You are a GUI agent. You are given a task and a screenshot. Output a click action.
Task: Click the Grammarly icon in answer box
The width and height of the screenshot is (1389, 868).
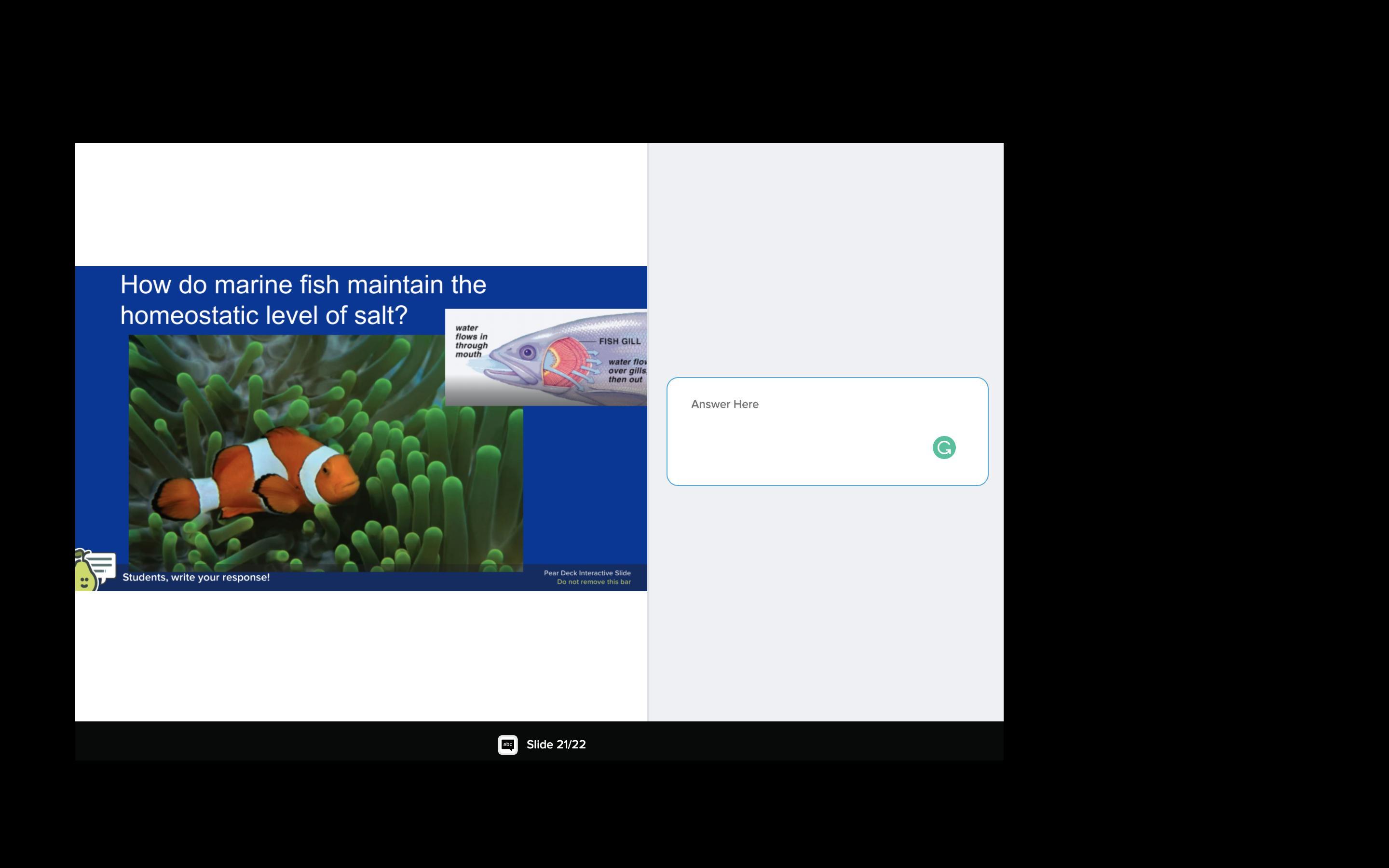click(943, 448)
